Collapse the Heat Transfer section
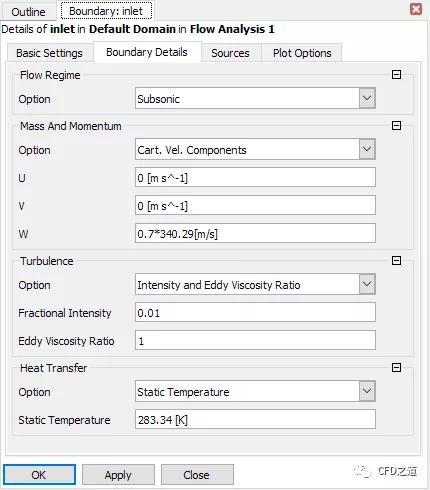Viewport: 430px width, 490px height. pyautogui.click(x=396, y=368)
